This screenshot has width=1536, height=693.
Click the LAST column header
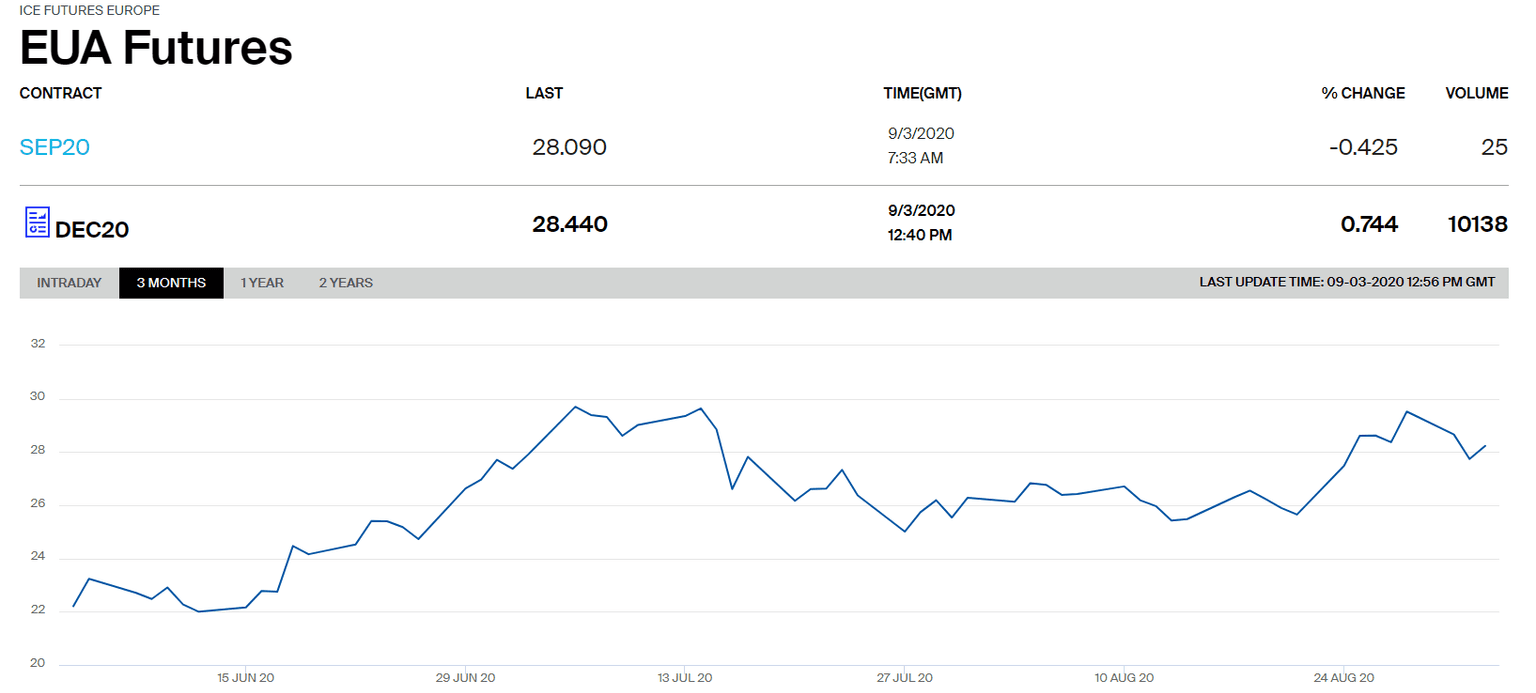click(544, 93)
